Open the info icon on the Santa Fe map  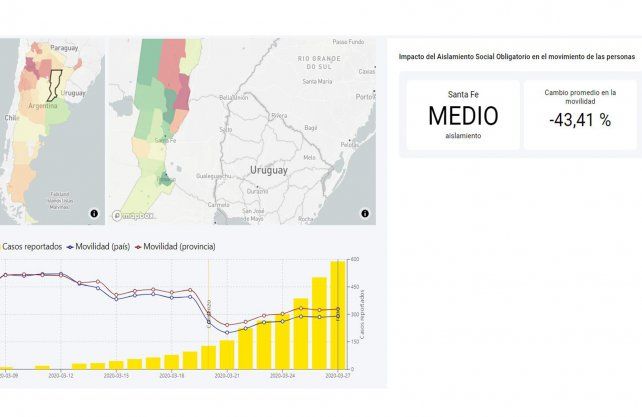[365, 213]
